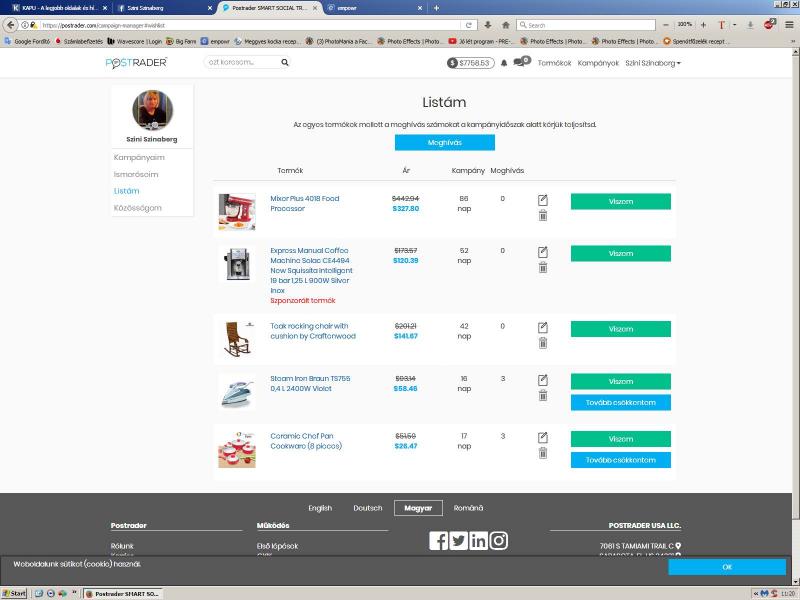Image resolution: width=800 pixels, height=600 pixels.
Task: Switch site language to Deutsch
Action: [367, 508]
